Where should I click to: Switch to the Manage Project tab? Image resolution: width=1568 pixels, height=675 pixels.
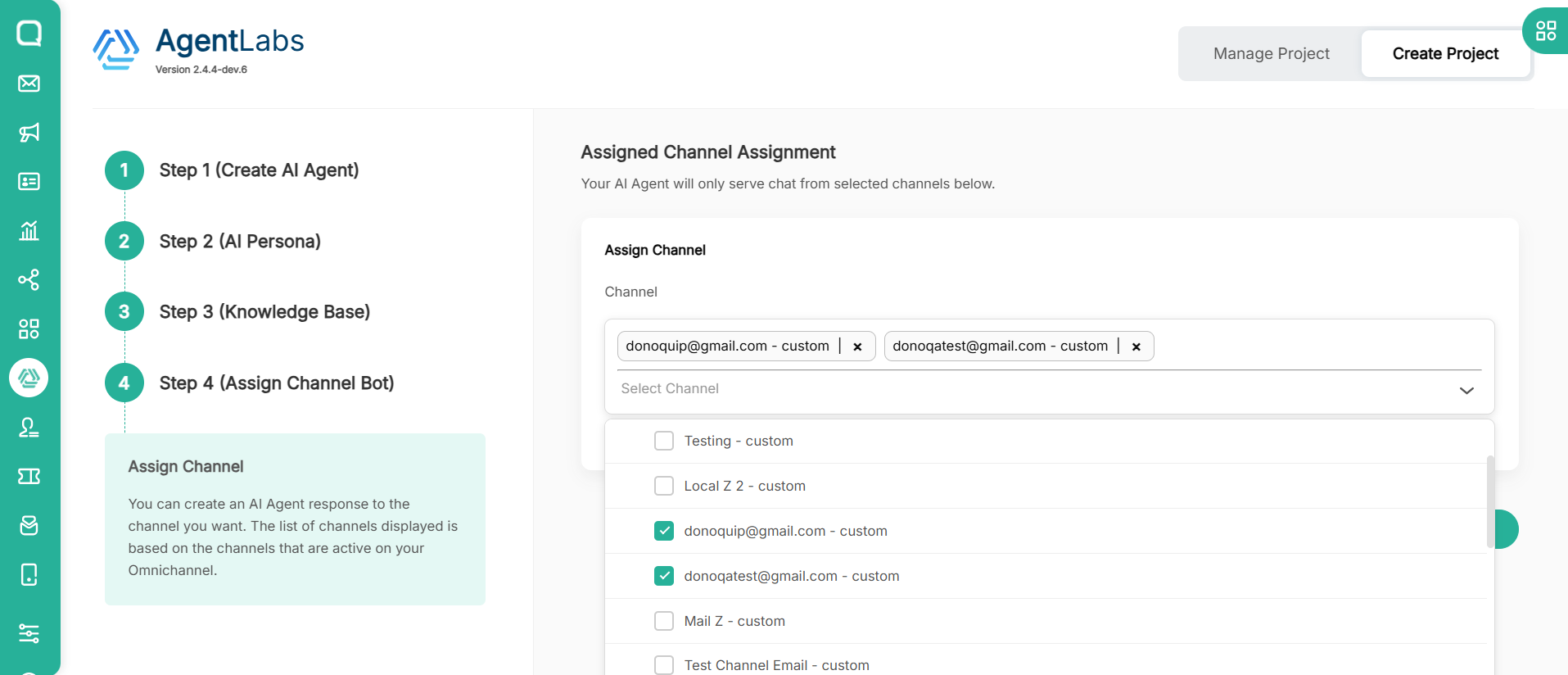point(1271,54)
